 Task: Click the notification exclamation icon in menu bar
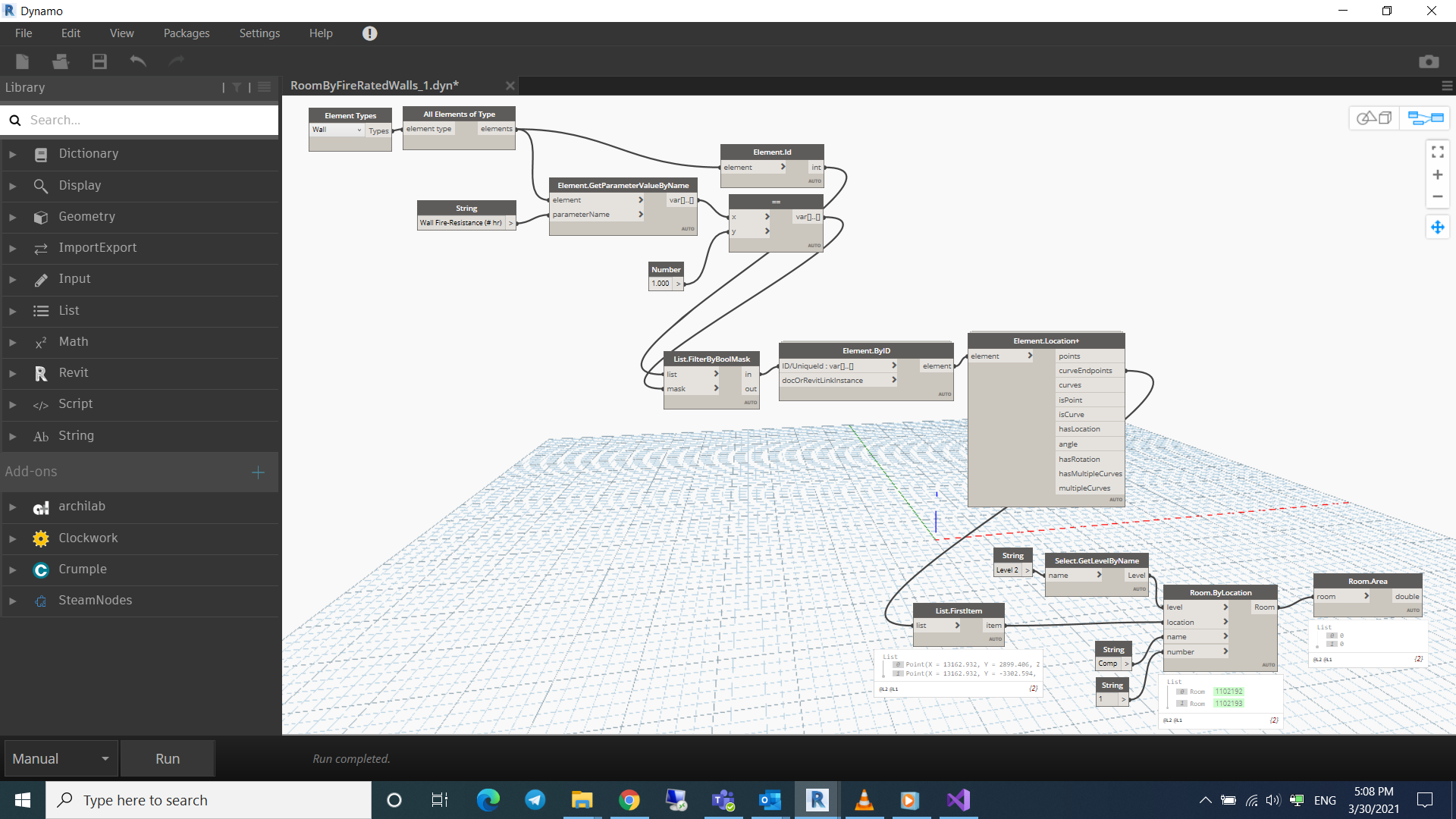(x=369, y=33)
